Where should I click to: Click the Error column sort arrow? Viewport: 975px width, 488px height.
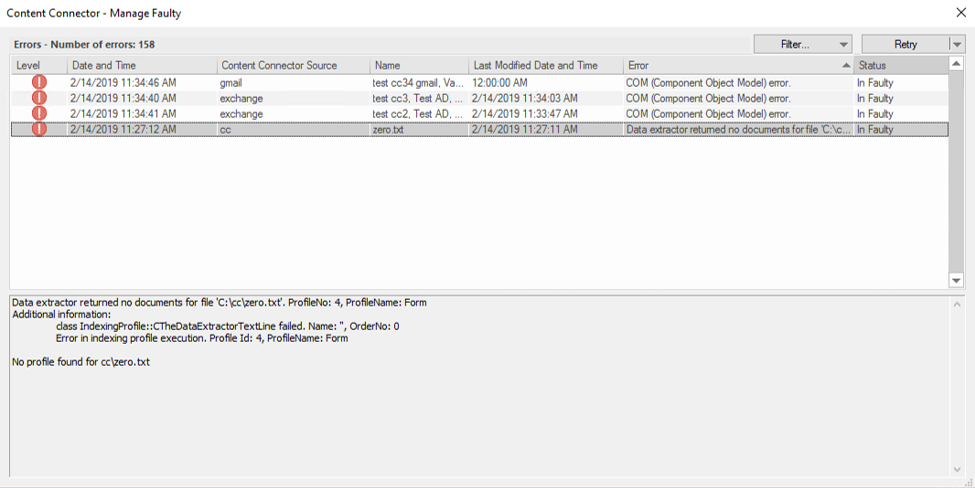coord(846,66)
